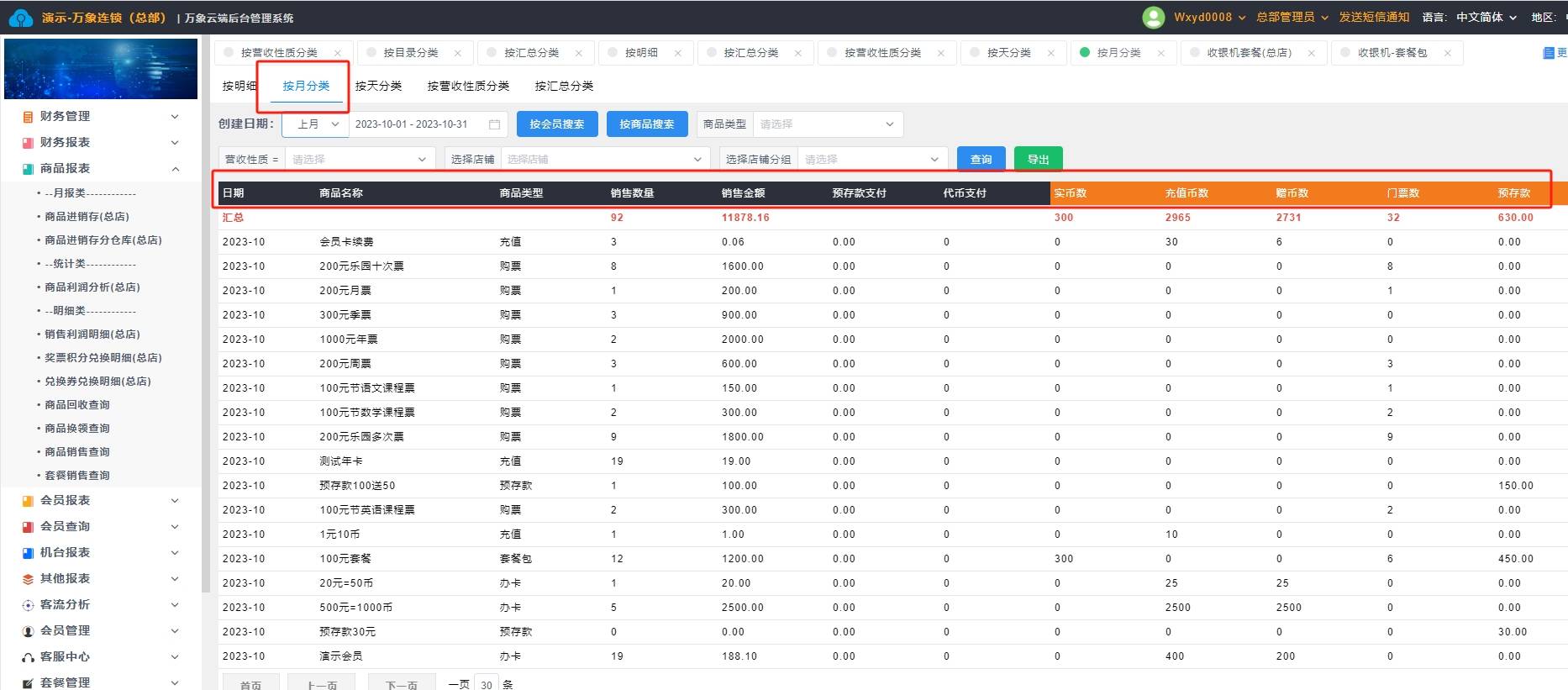Viewport: 1568px width, 690px height.
Task: Click the 充值币数 column header
Action: click(1187, 193)
